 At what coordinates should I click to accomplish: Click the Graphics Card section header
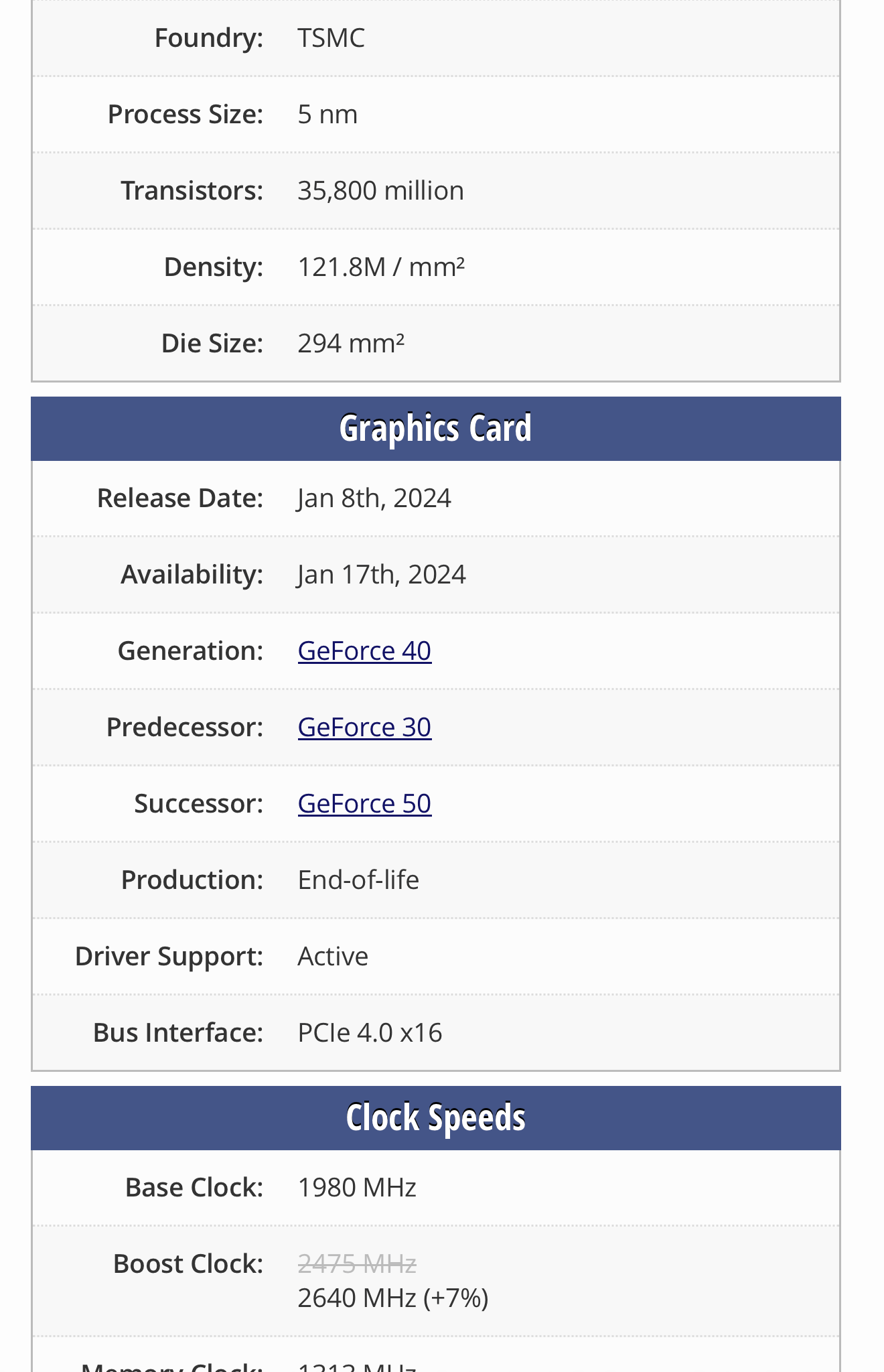pyautogui.click(x=435, y=428)
